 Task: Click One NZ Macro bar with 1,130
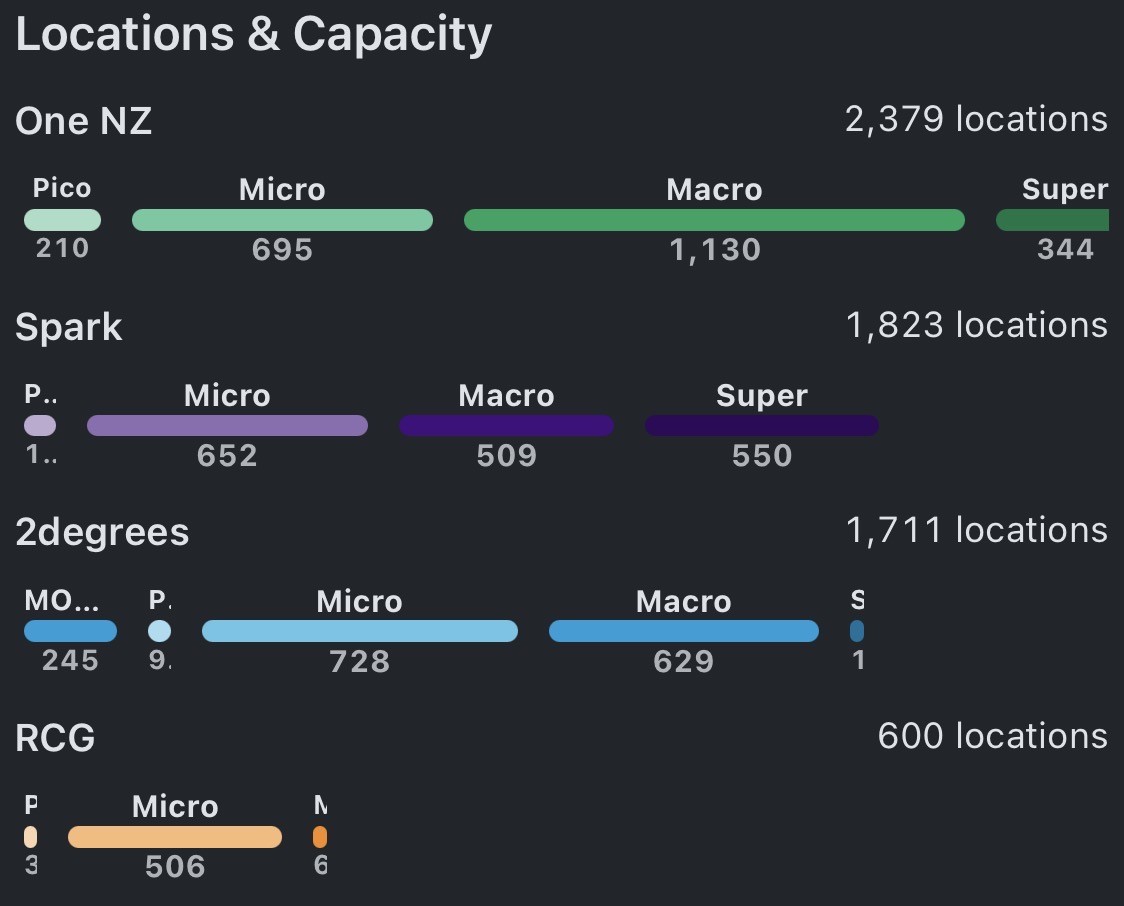click(x=714, y=220)
